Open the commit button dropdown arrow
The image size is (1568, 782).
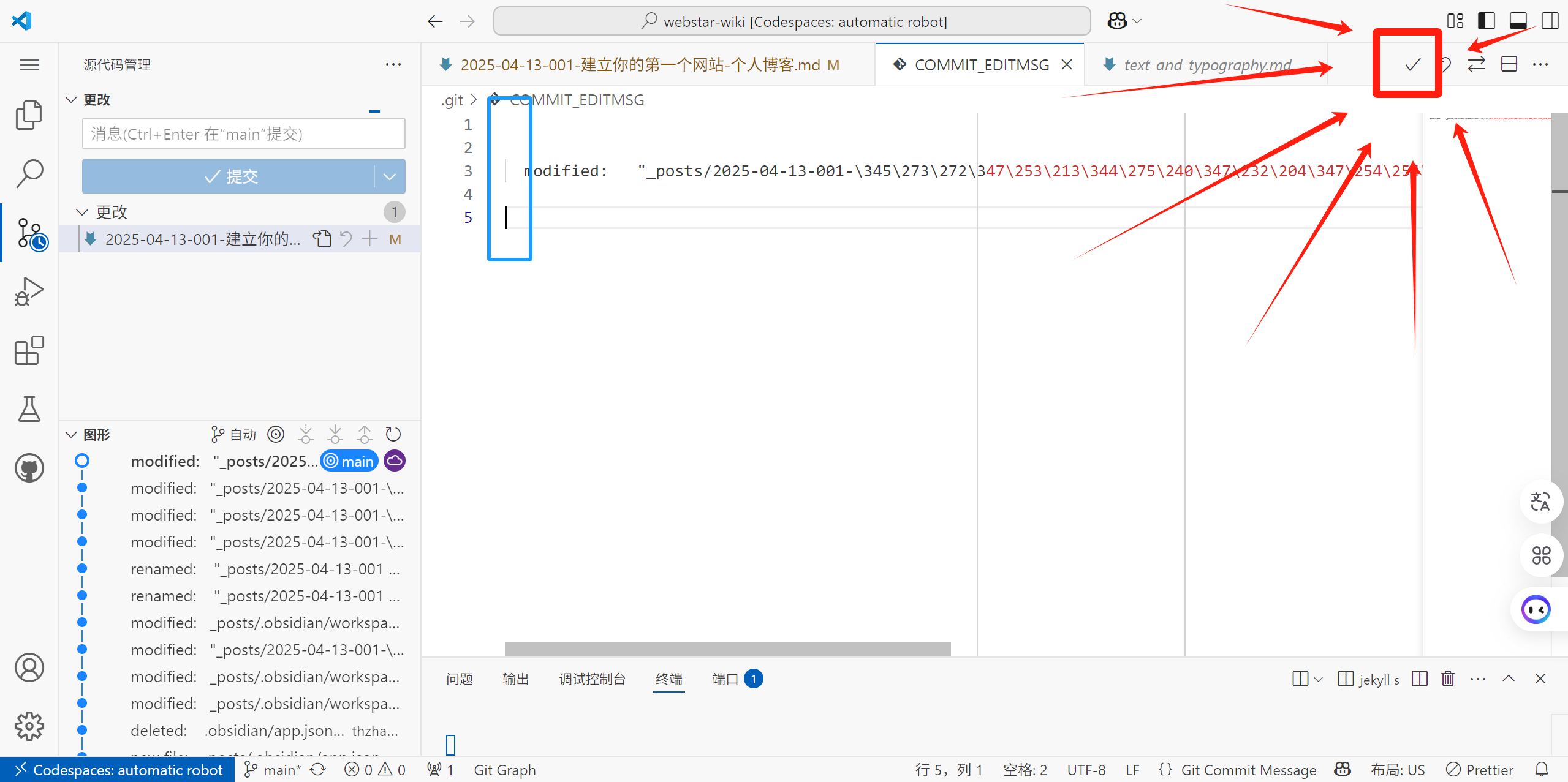point(390,177)
